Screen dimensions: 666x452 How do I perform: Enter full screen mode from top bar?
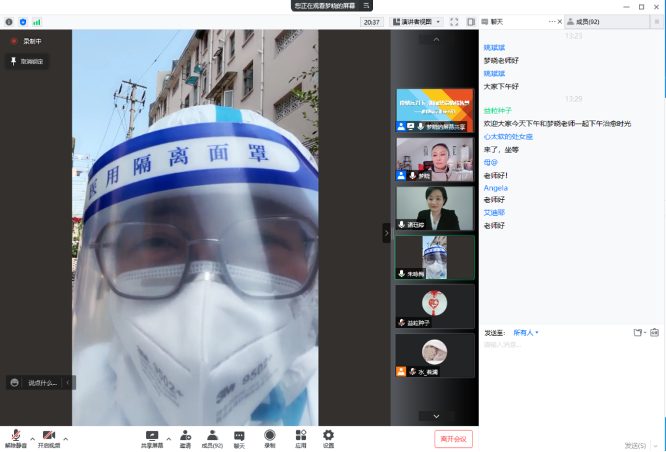(453, 21)
